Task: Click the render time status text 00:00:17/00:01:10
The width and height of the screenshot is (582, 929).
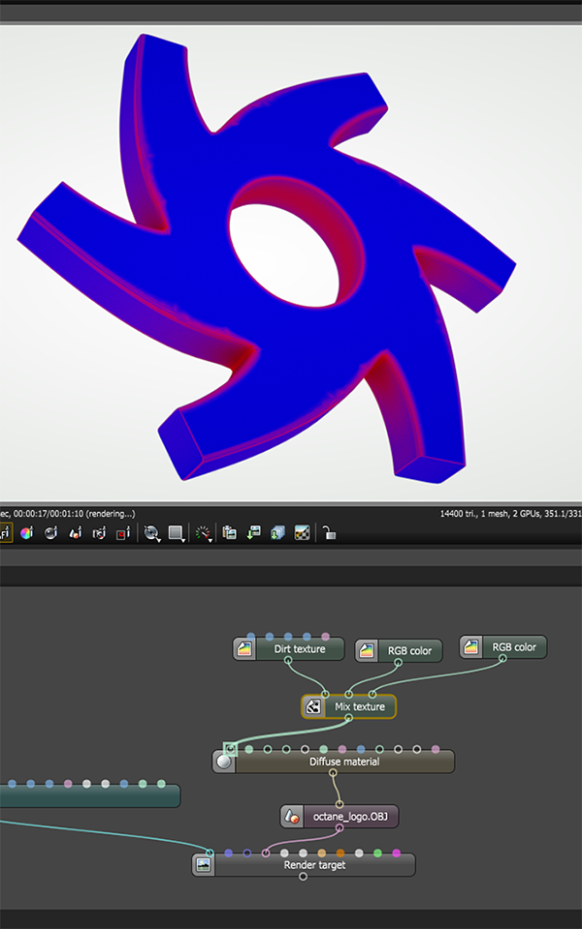Action: click(x=48, y=514)
